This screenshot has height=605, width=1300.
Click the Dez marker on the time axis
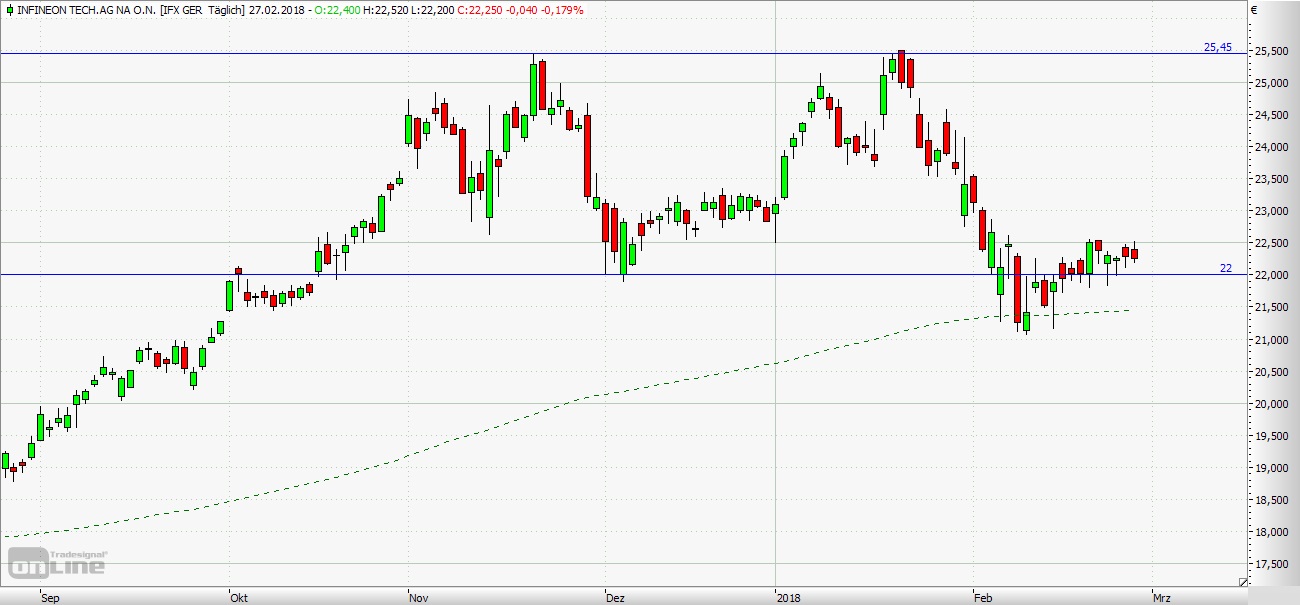(x=615, y=598)
